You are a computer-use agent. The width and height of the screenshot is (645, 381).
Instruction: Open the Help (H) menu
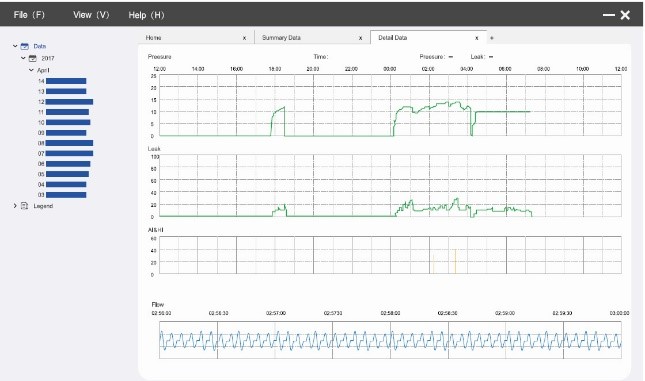click(x=146, y=15)
